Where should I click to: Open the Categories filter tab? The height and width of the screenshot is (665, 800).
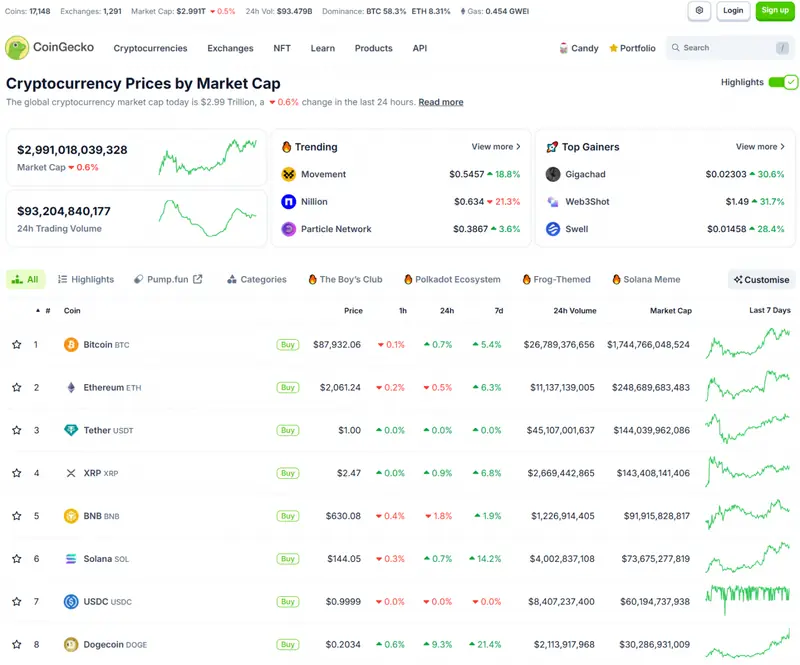pos(257,279)
